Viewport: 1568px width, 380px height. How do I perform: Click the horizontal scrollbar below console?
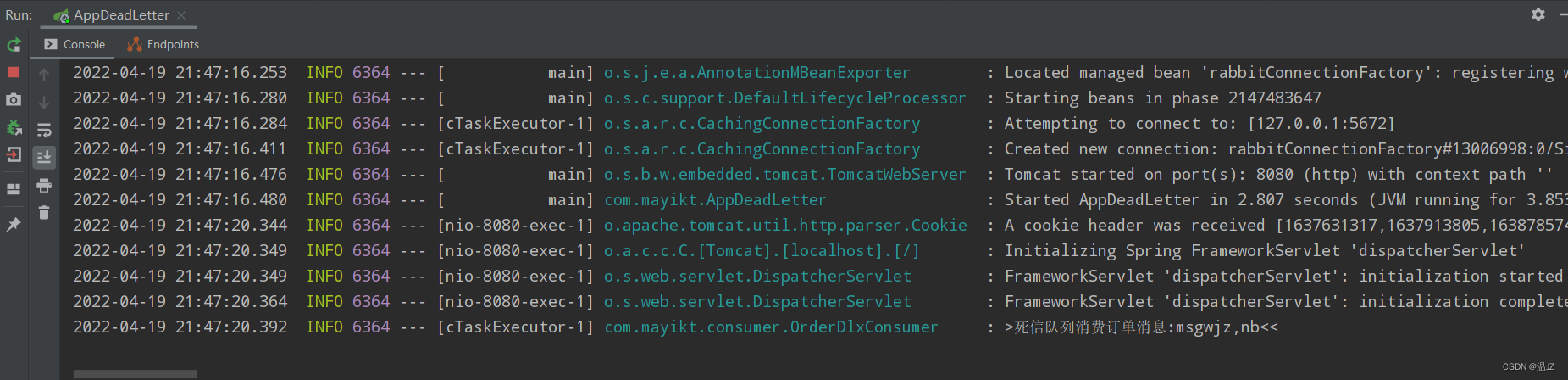point(135,373)
